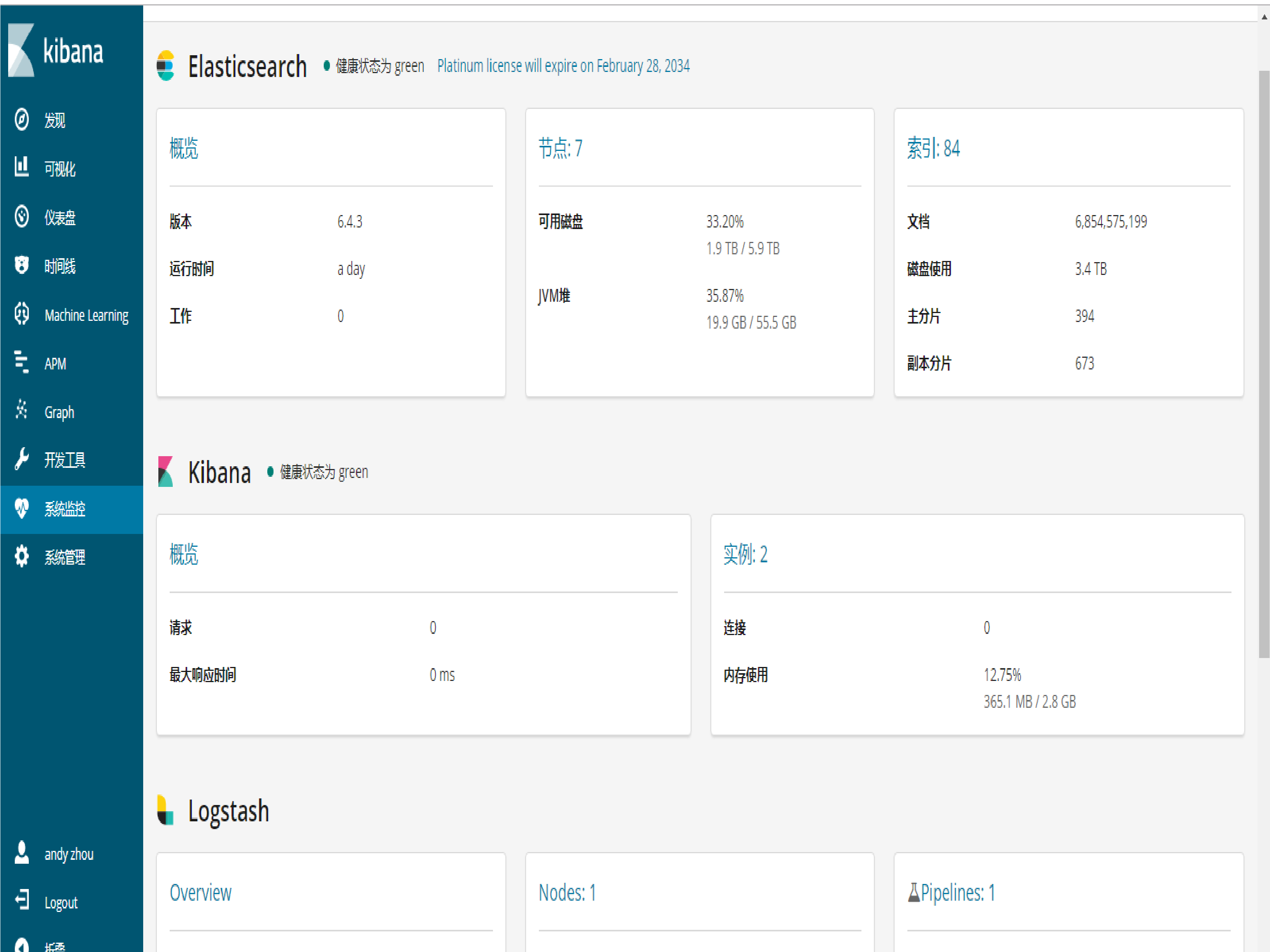Open Logstash Overview link

coord(200,892)
